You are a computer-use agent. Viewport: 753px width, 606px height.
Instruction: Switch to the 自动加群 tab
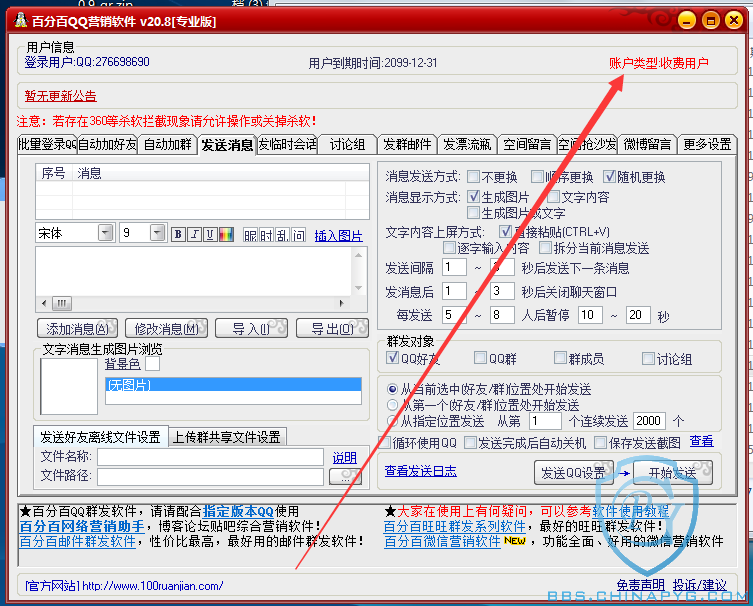(168, 145)
